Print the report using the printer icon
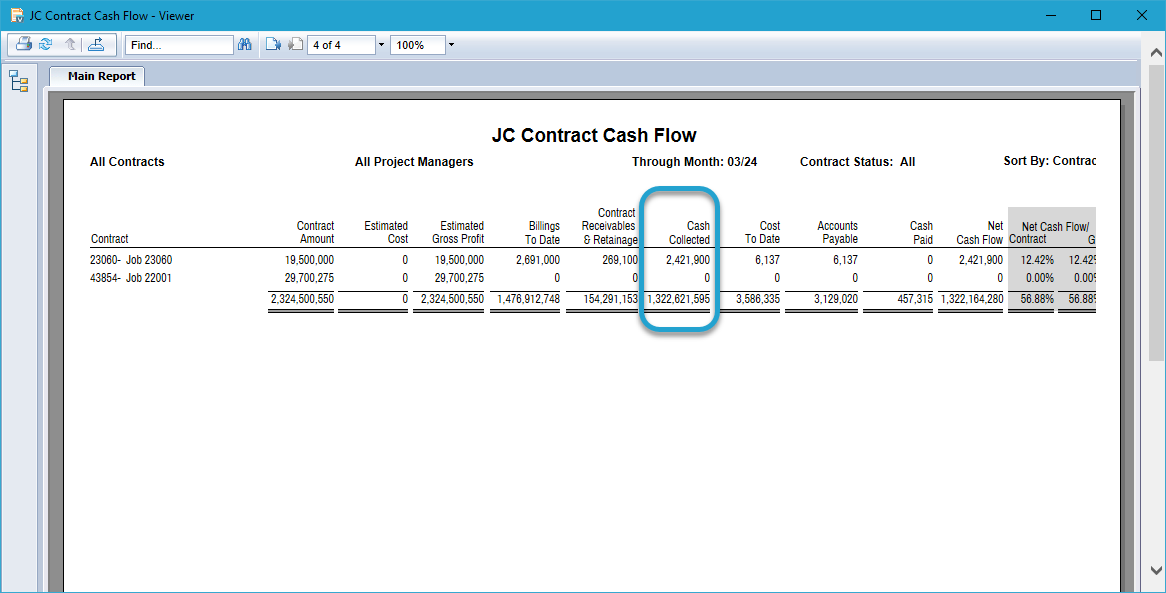The width and height of the screenshot is (1166, 593). pos(24,45)
